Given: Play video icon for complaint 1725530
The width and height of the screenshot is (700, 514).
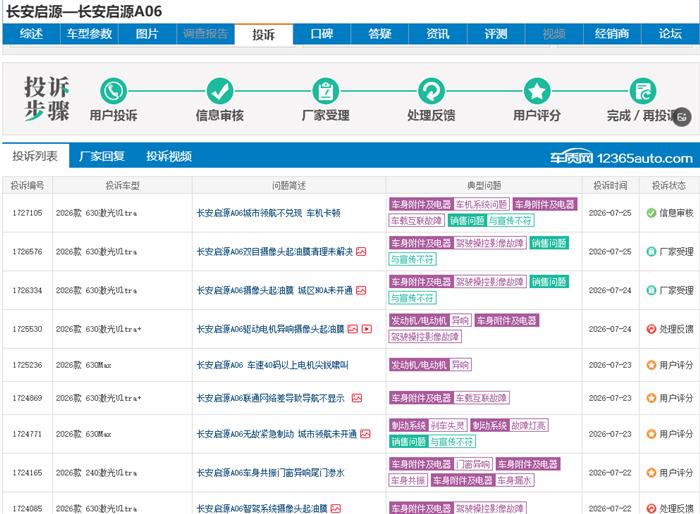Looking at the screenshot, I should click(x=367, y=329).
